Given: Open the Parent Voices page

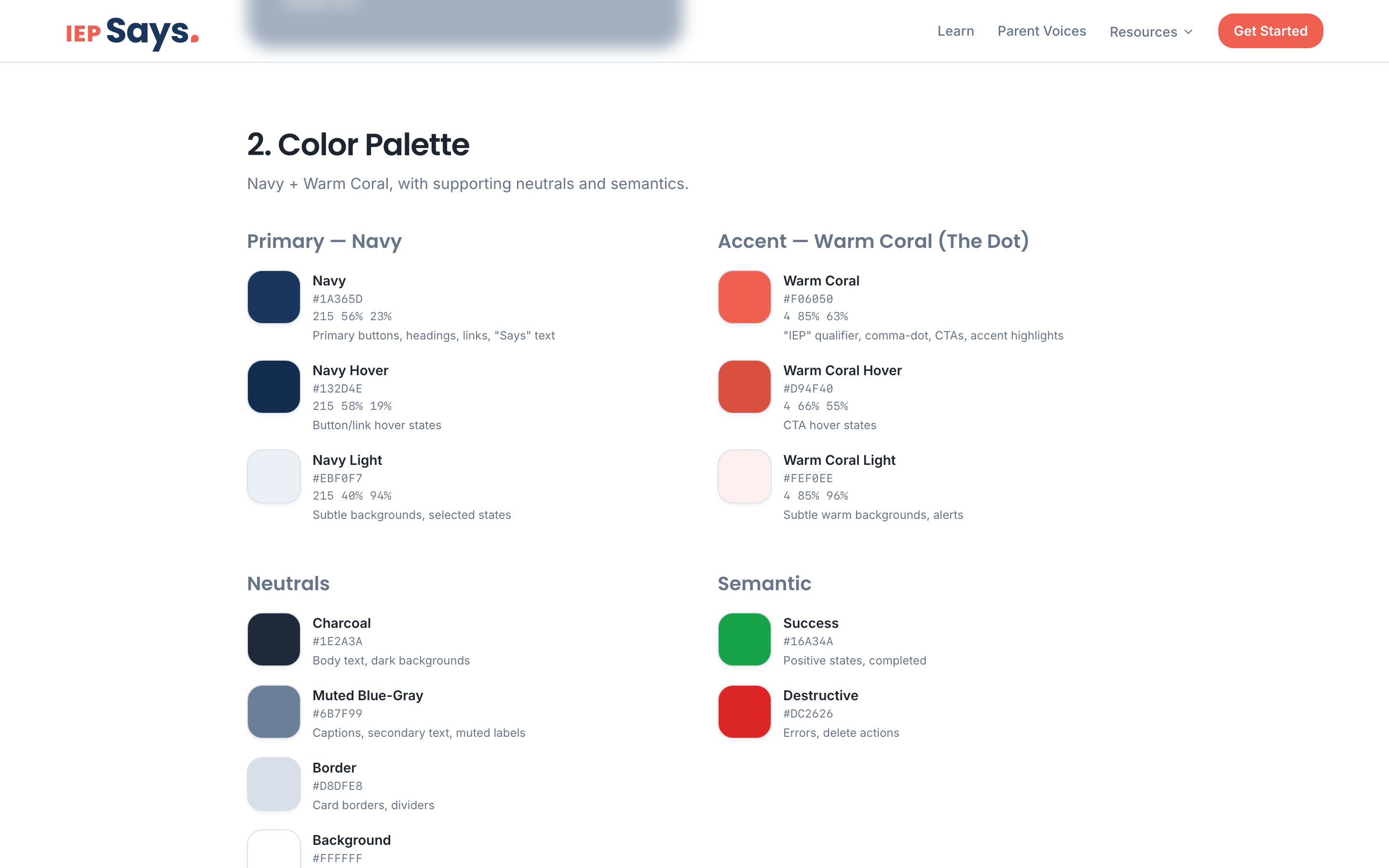Looking at the screenshot, I should [x=1041, y=31].
